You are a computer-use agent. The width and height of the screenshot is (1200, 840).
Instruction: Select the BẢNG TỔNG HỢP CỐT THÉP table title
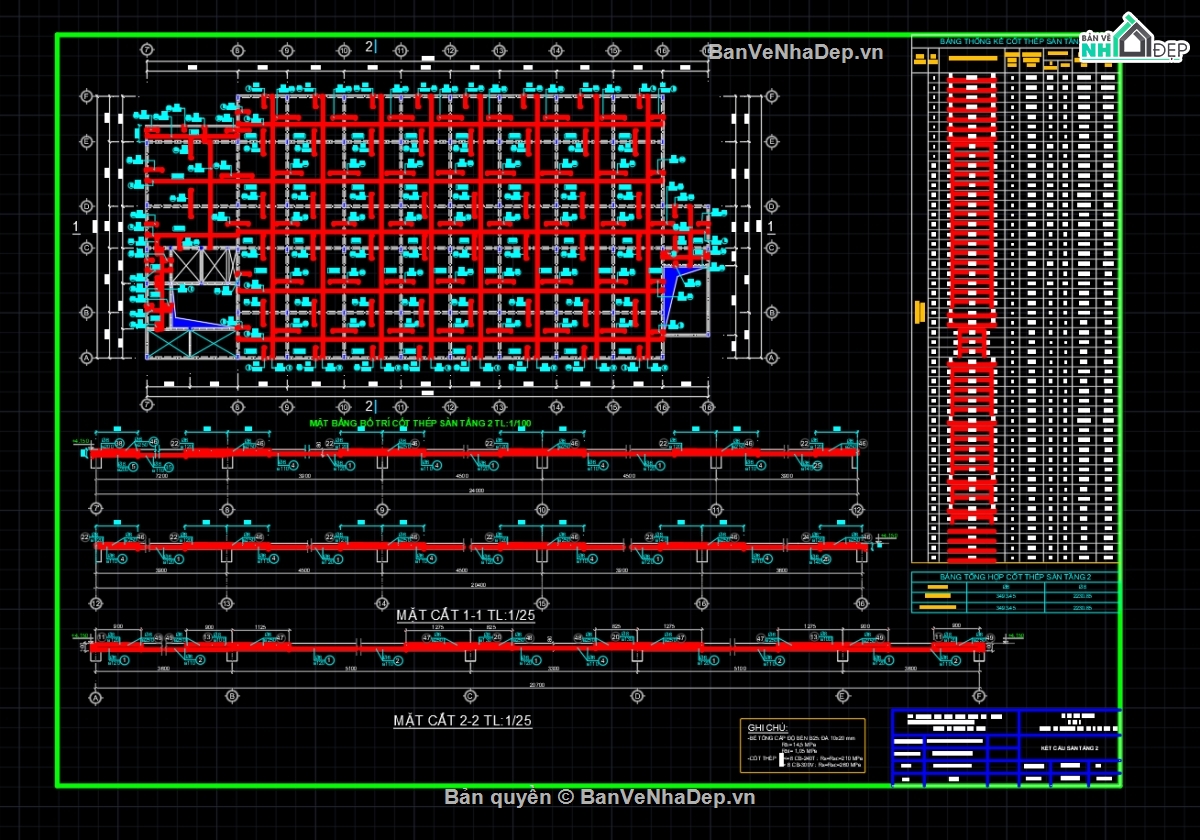[1013, 577]
